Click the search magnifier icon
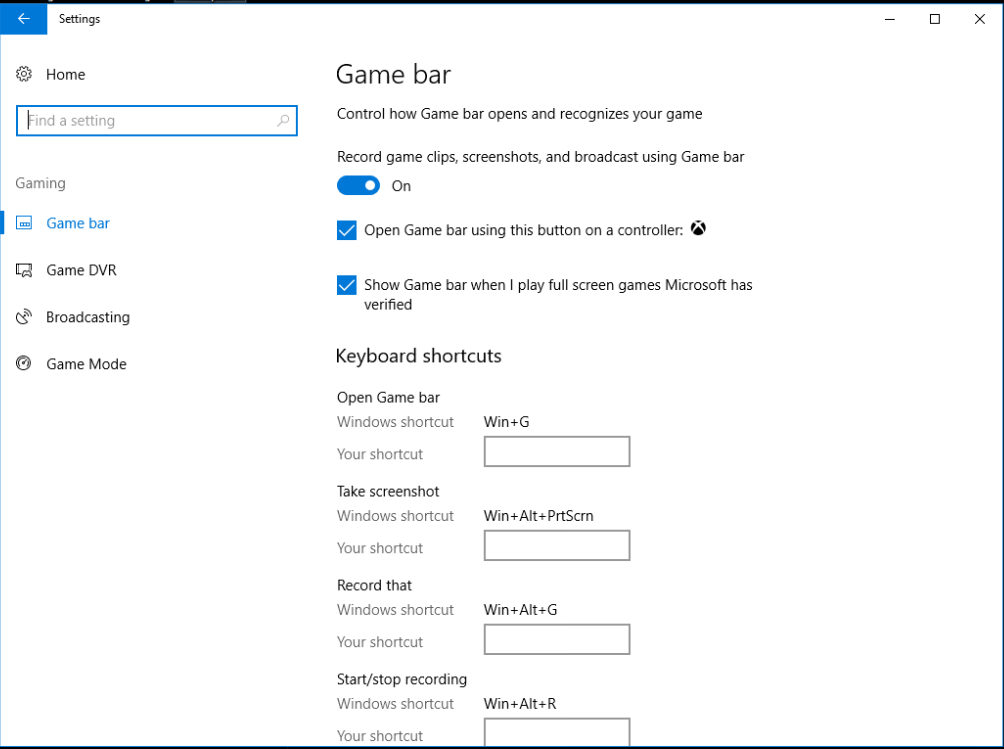Viewport: 1004px width, 749px height. (283, 120)
